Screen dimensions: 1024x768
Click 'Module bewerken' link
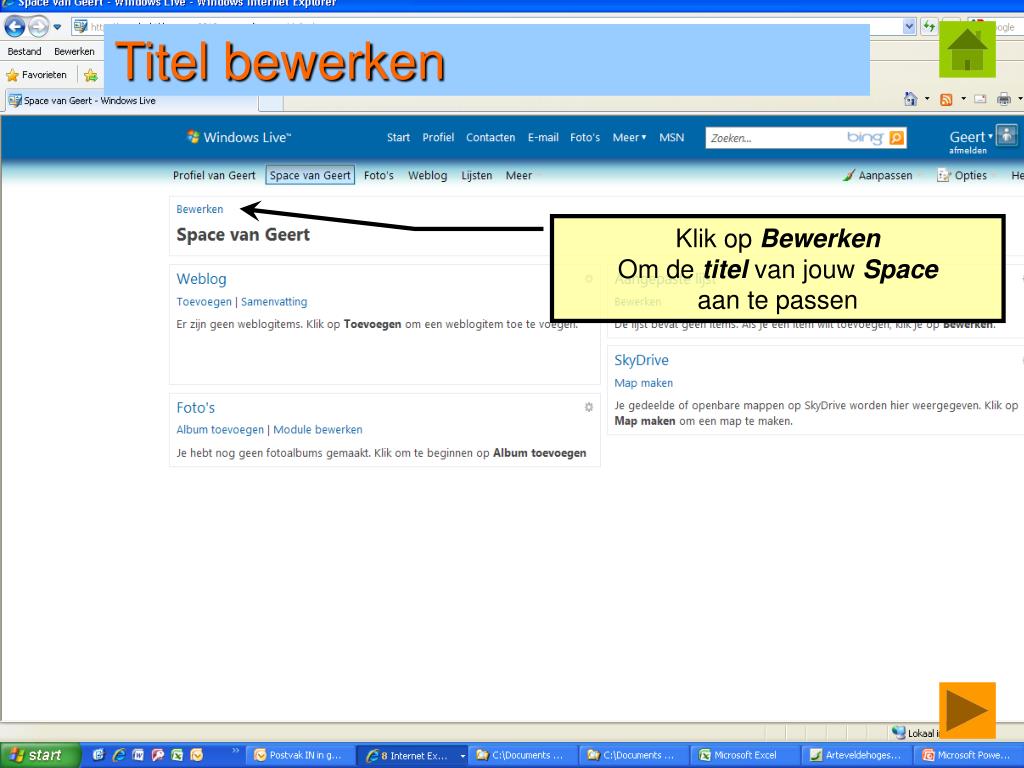[x=317, y=430]
